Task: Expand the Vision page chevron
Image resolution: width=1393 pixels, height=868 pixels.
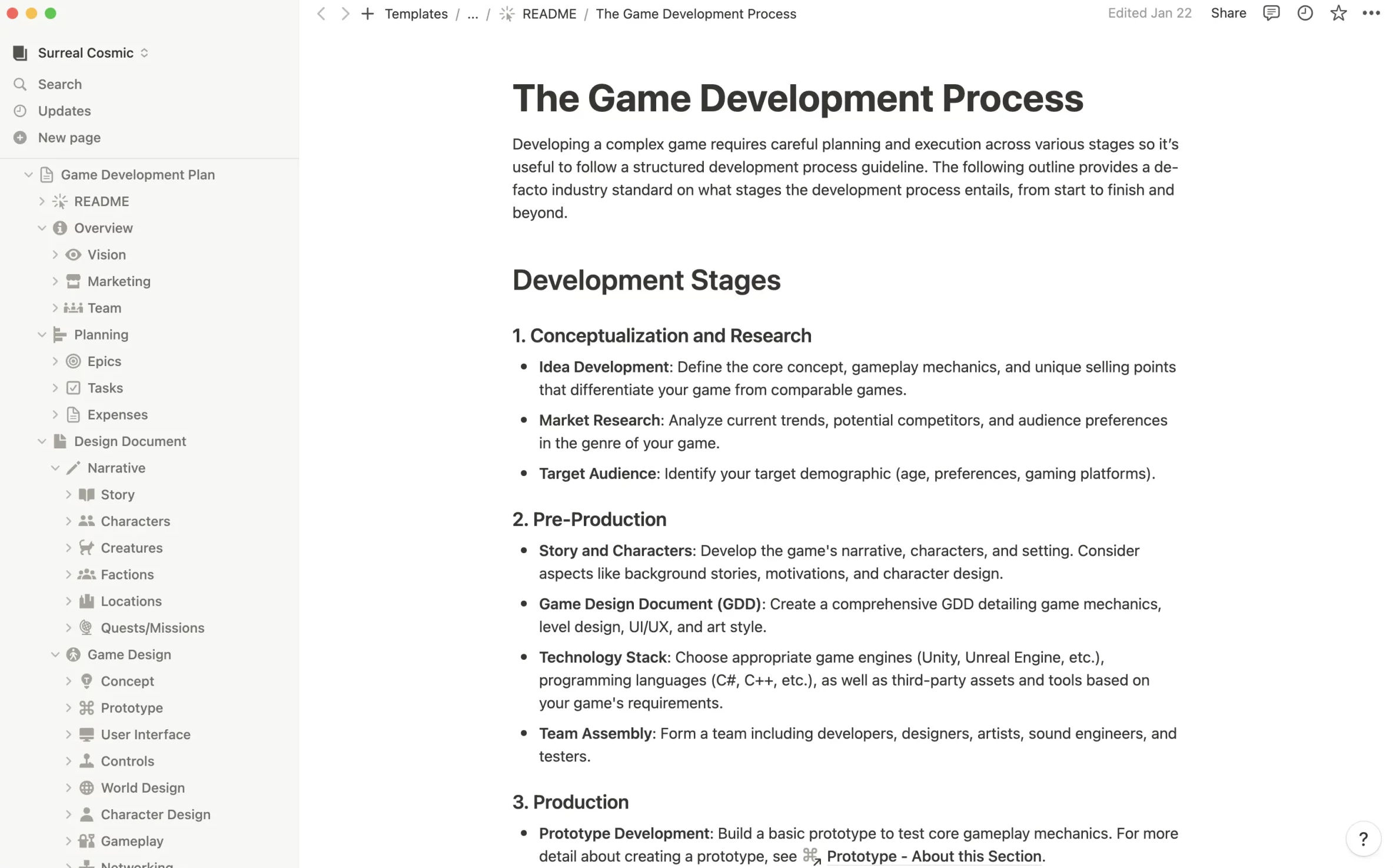Action: (55, 255)
